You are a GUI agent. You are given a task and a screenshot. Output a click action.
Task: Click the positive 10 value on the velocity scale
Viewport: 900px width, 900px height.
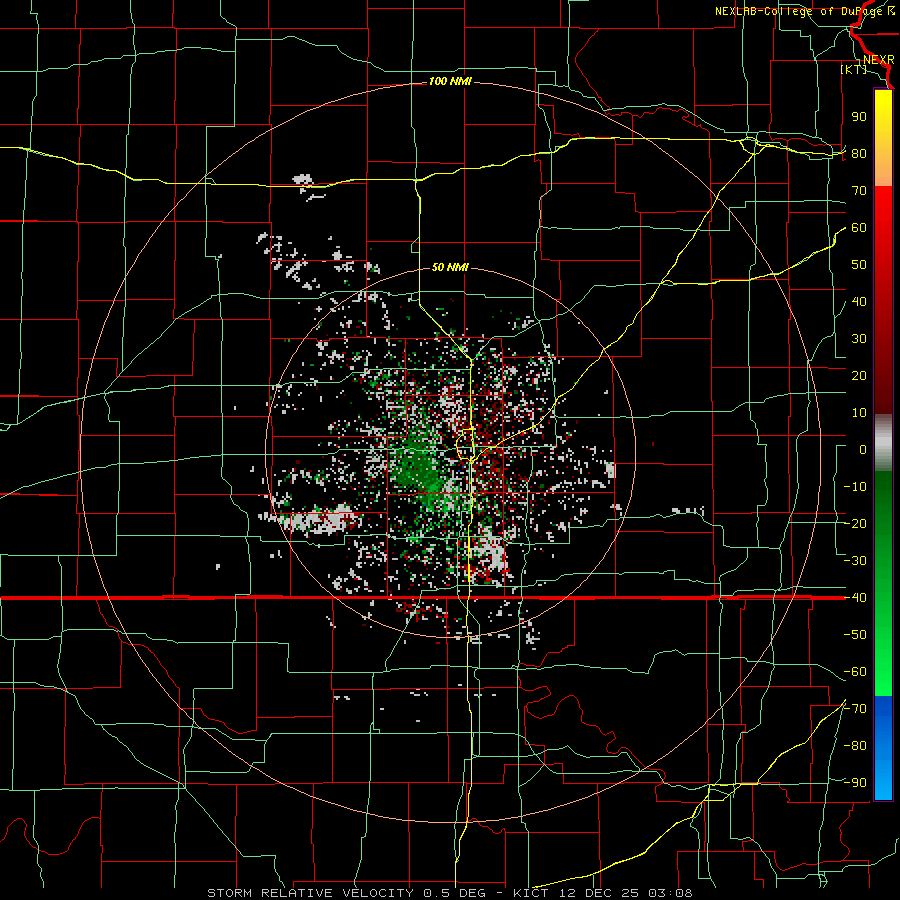pyautogui.click(x=859, y=413)
